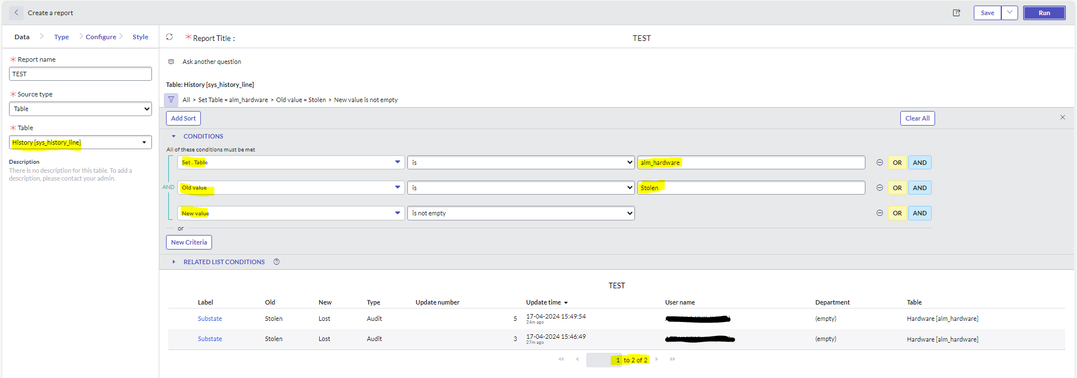Click the alm_hardware value field
Screen dimensions: 1077x378
pos(751,163)
